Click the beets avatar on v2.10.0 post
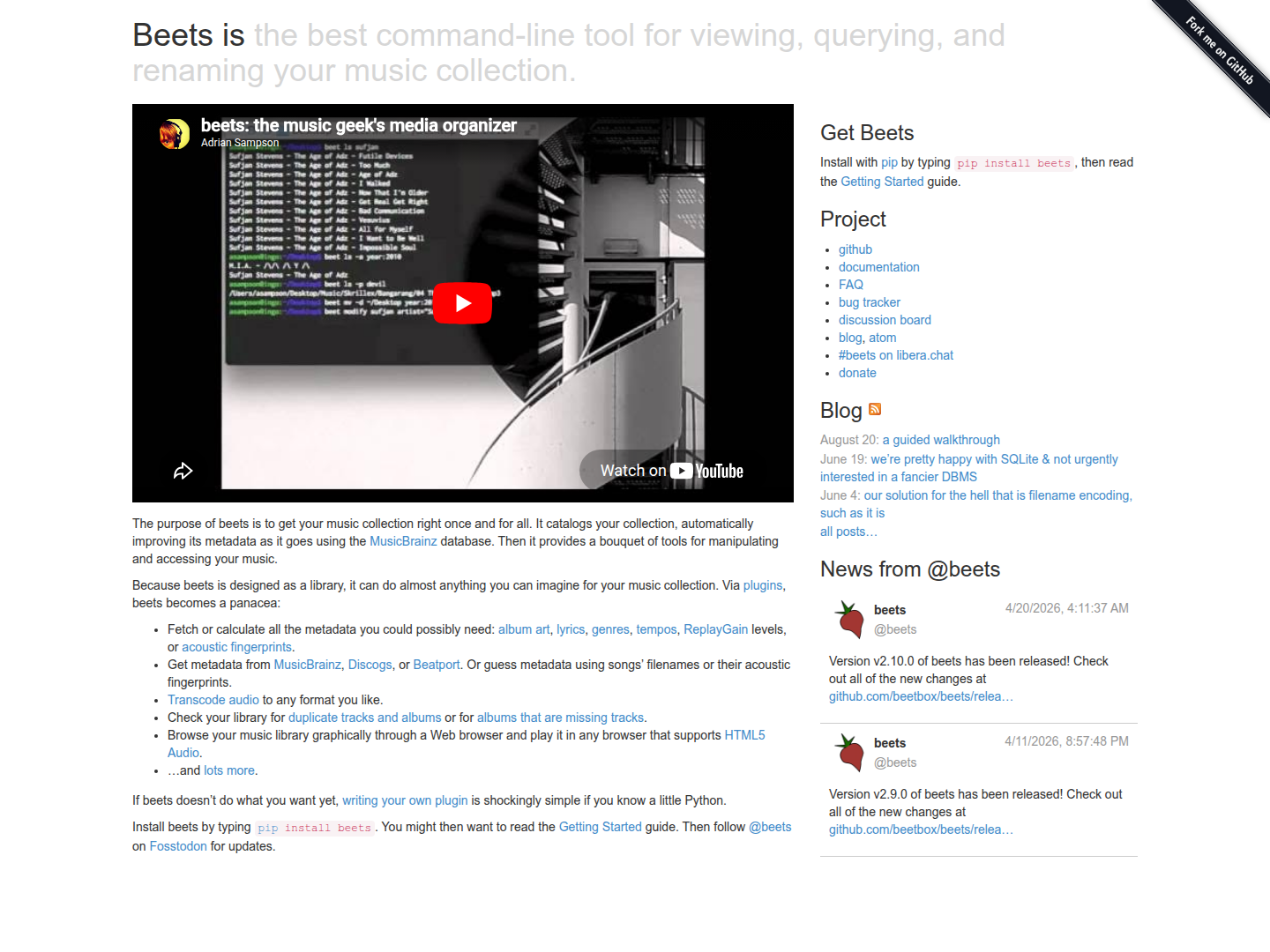 point(850,619)
